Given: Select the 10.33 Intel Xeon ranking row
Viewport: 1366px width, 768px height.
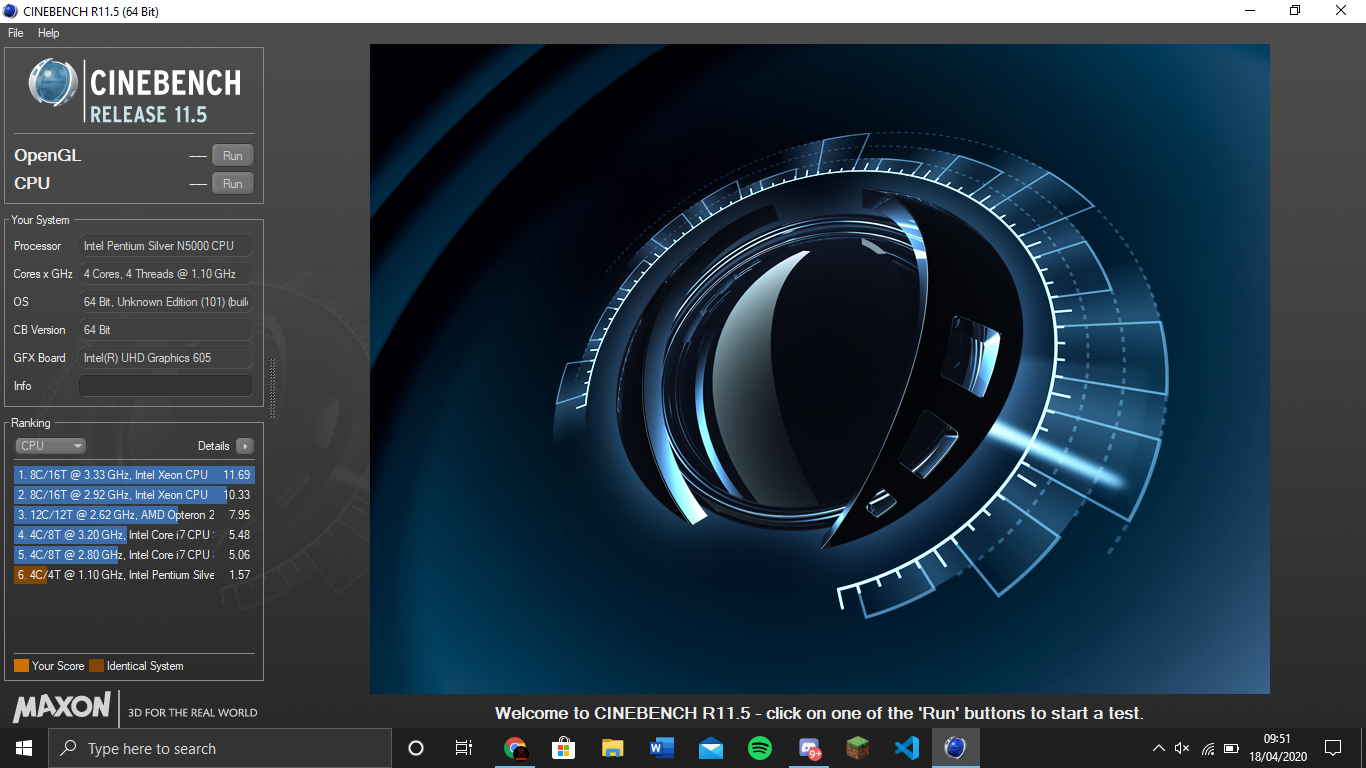Looking at the screenshot, I should point(134,495).
